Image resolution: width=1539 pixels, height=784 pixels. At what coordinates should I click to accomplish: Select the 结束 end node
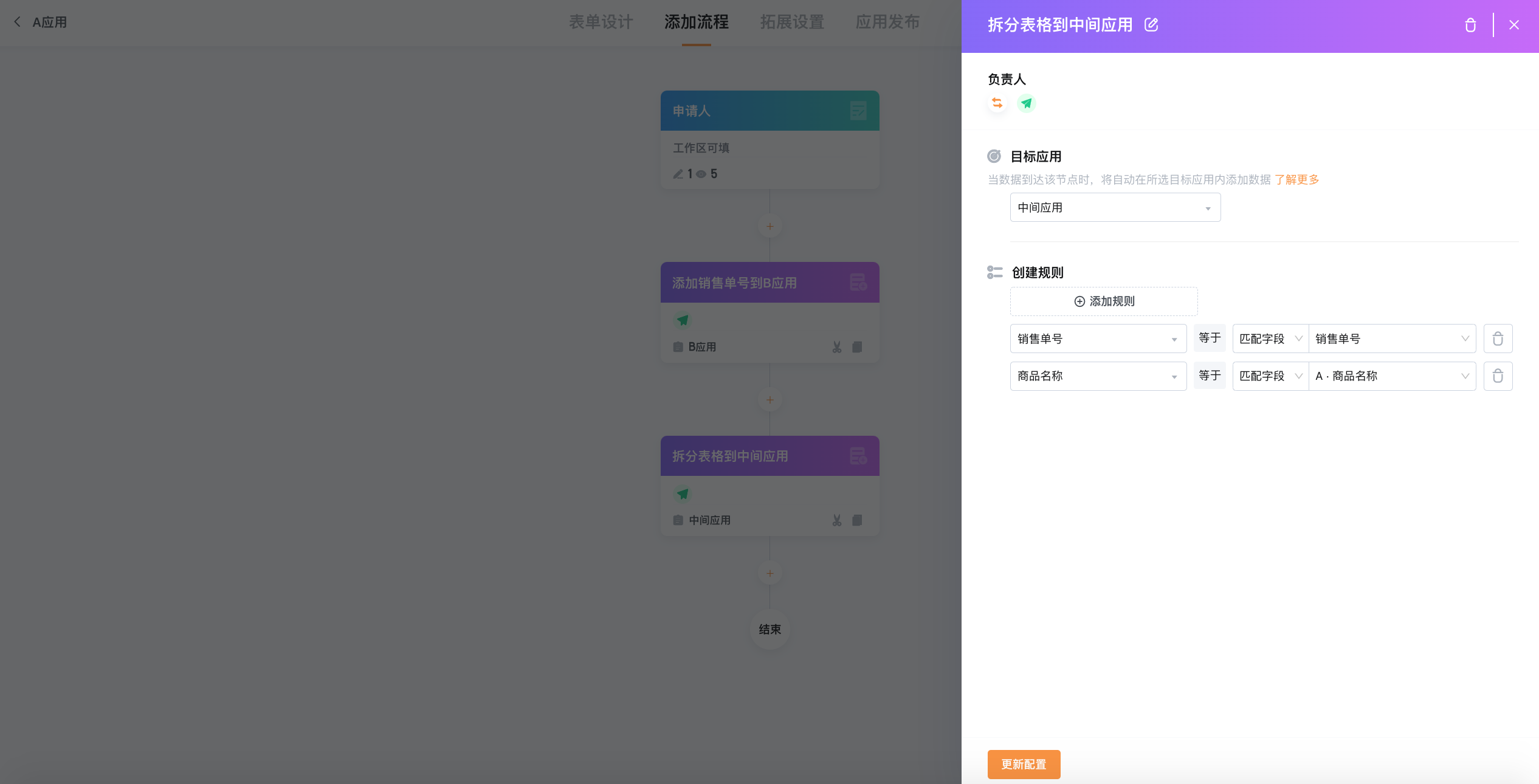tap(769, 629)
